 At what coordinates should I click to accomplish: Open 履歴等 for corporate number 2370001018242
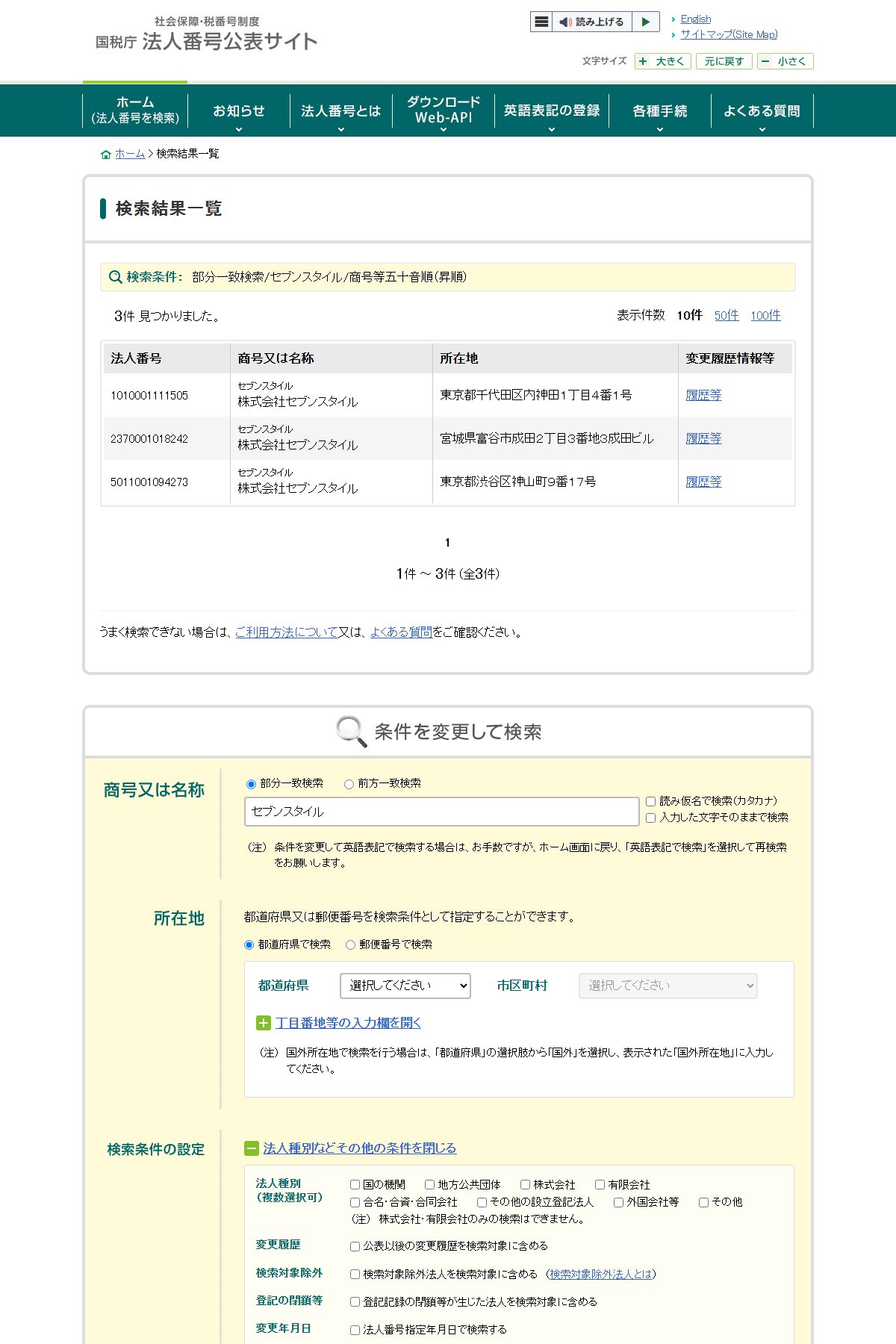[x=703, y=438]
